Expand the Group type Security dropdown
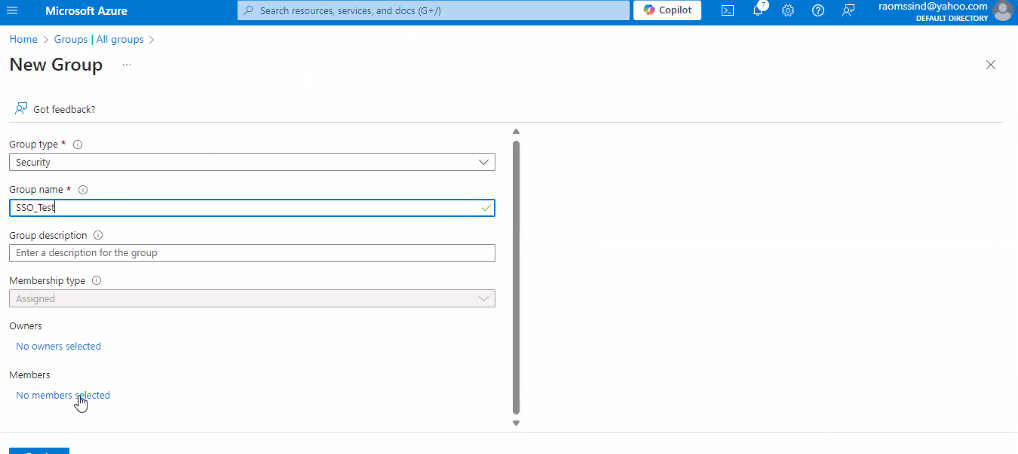Viewport: 1018px width, 454px height. [x=252, y=162]
